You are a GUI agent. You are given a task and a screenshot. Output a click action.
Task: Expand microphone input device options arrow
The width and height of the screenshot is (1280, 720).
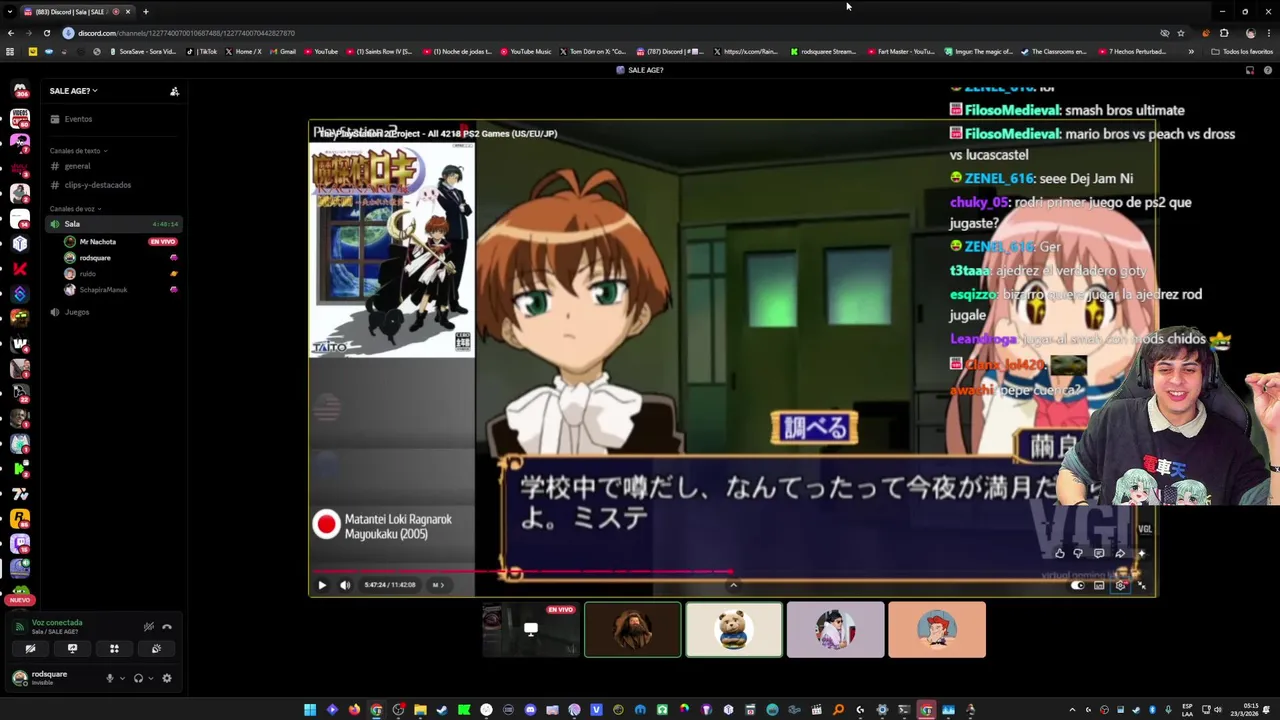(122, 678)
